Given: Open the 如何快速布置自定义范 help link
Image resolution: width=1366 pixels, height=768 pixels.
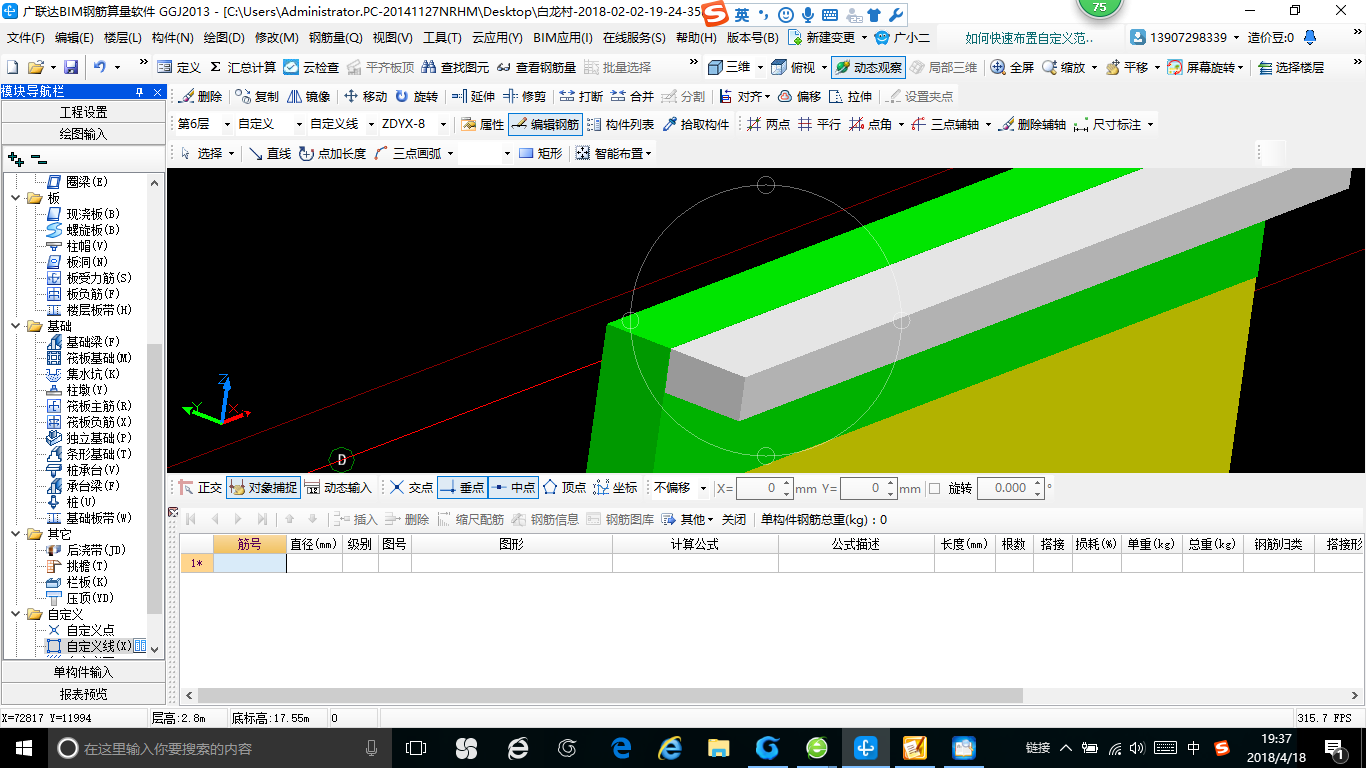Looking at the screenshot, I should (x=1030, y=38).
